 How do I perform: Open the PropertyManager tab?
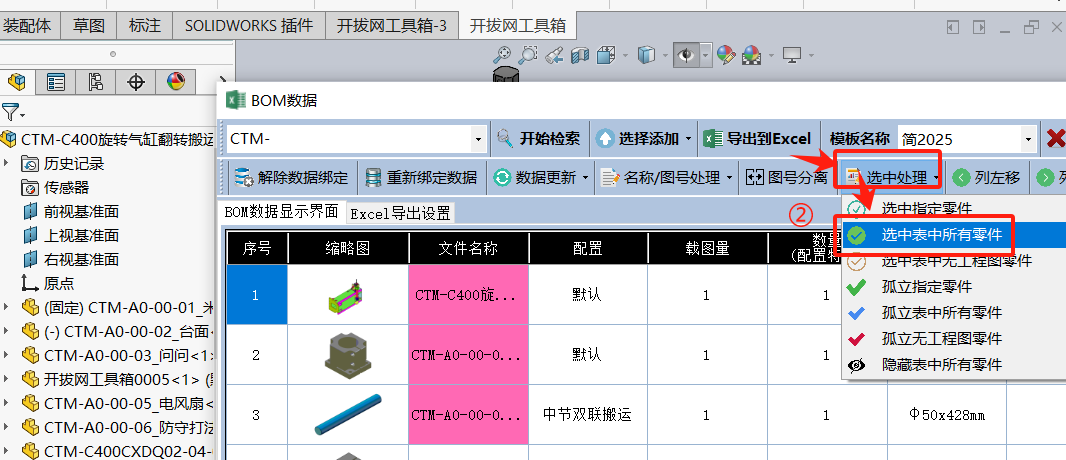[x=56, y=83]
